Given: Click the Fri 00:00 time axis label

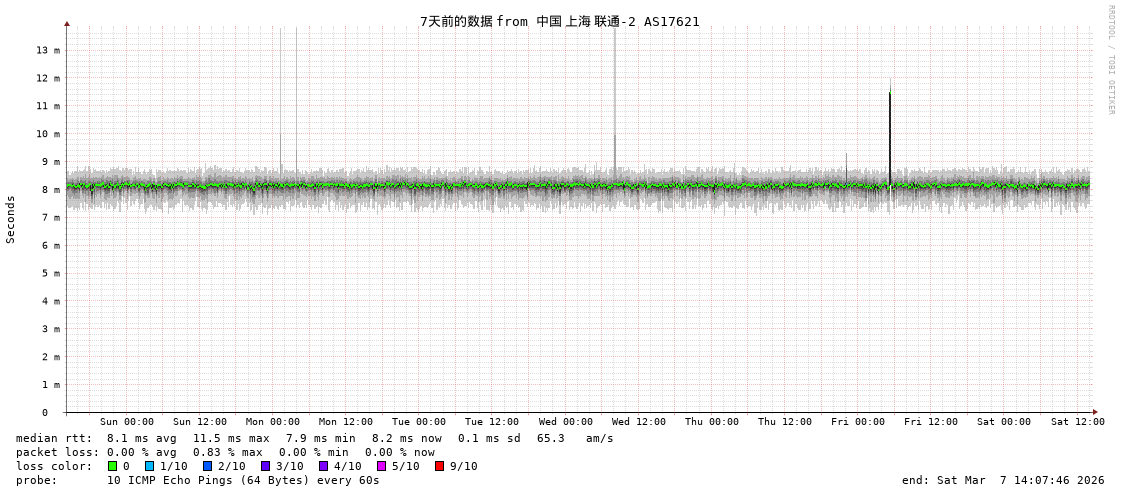Looking at the screenshot, I should (x=858, y=422).
